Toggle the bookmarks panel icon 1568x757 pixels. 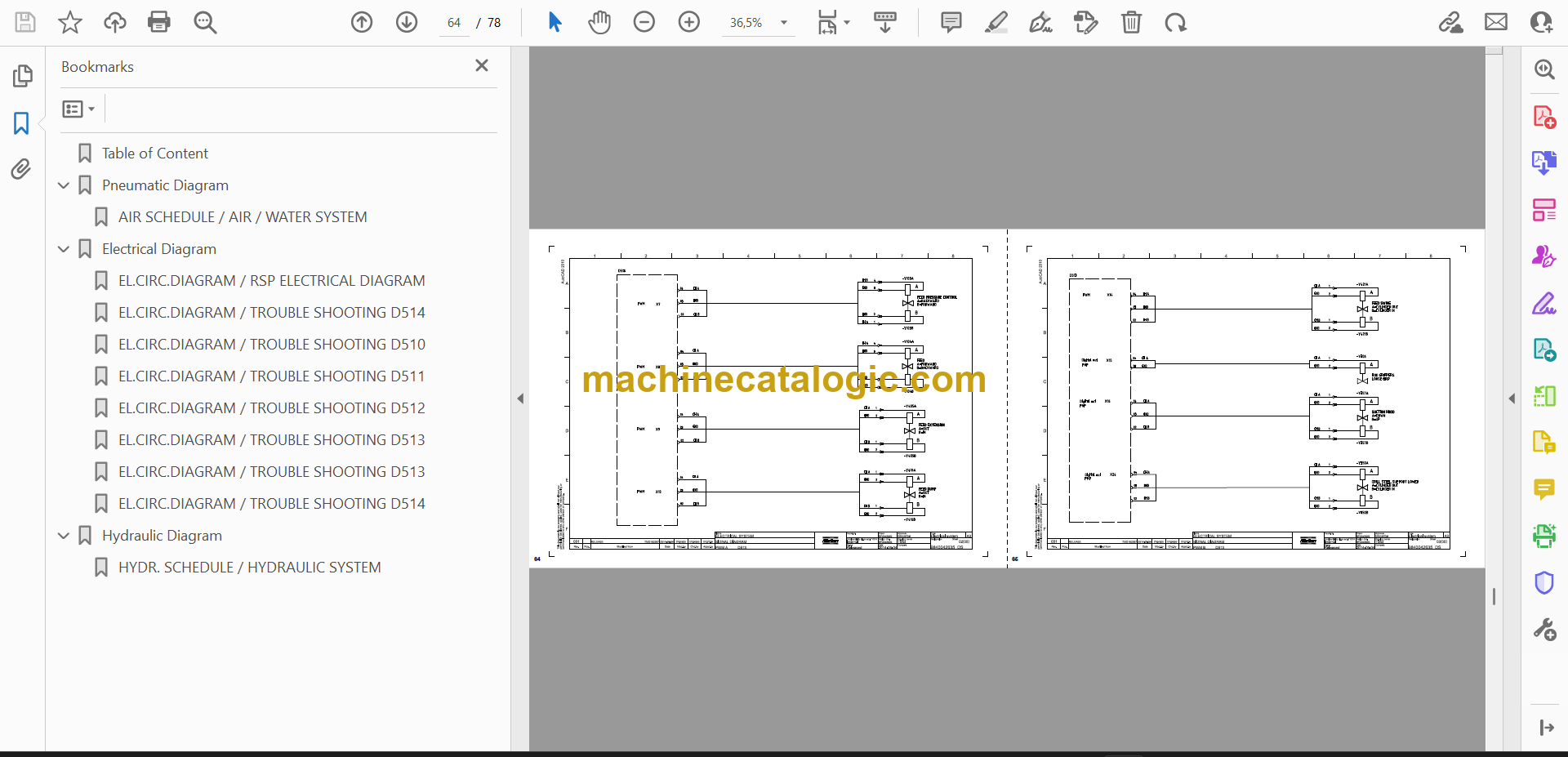tap(21, 123)
